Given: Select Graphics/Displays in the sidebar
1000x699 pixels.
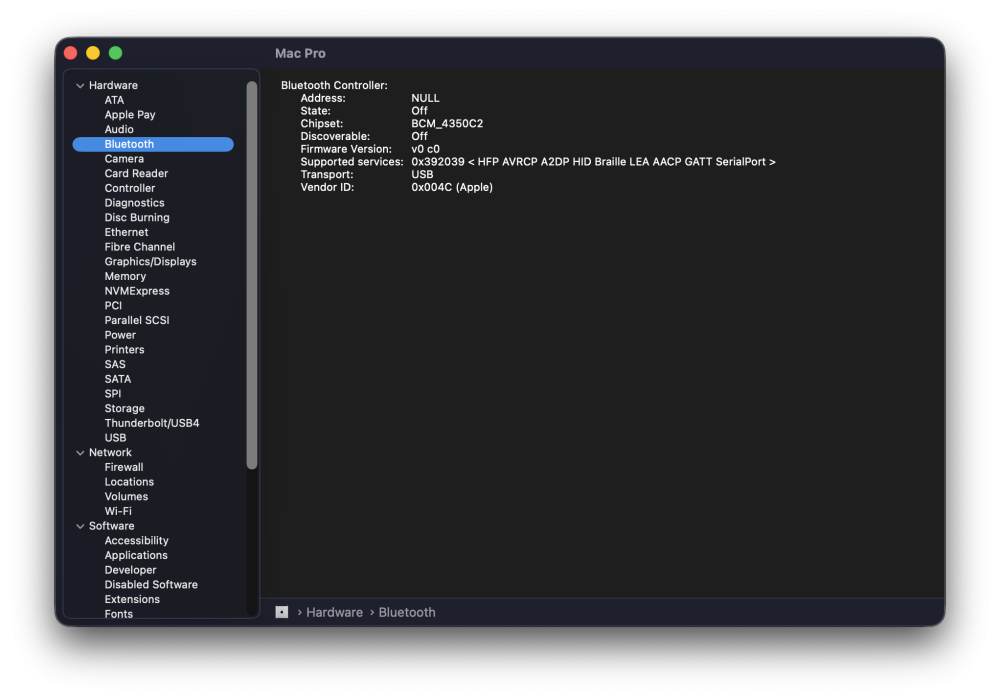Looking at the screenshot, I should tap(151, 261).
